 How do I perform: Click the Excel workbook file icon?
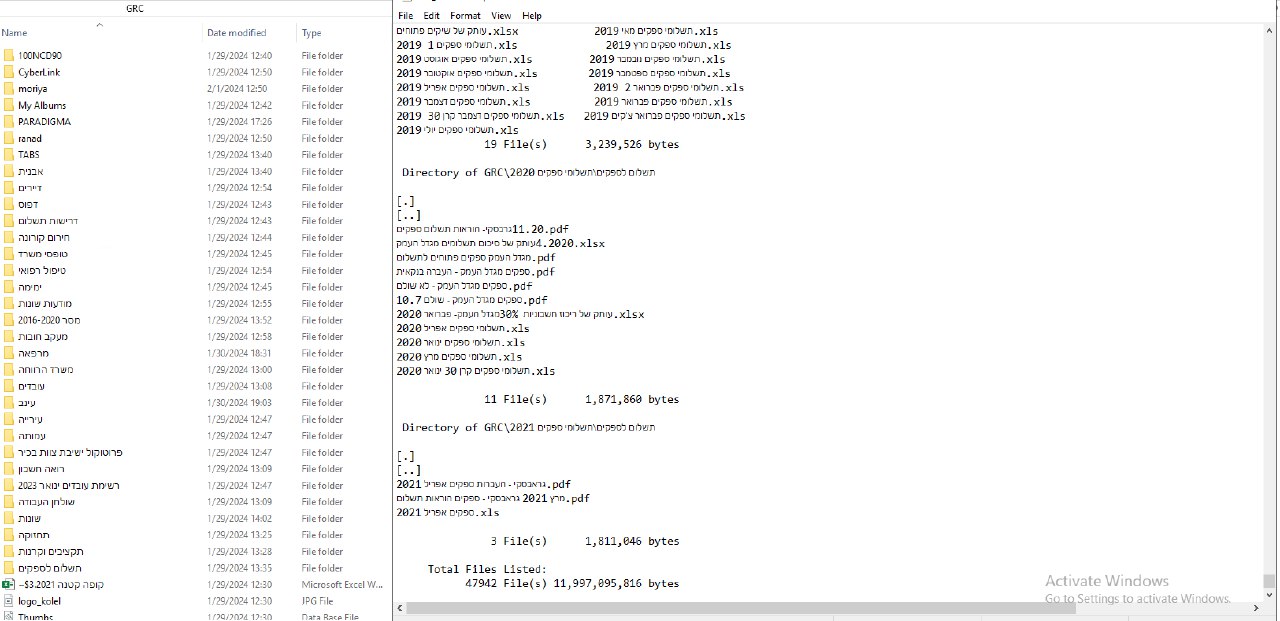pyautogui.click(x=8, y=584)
